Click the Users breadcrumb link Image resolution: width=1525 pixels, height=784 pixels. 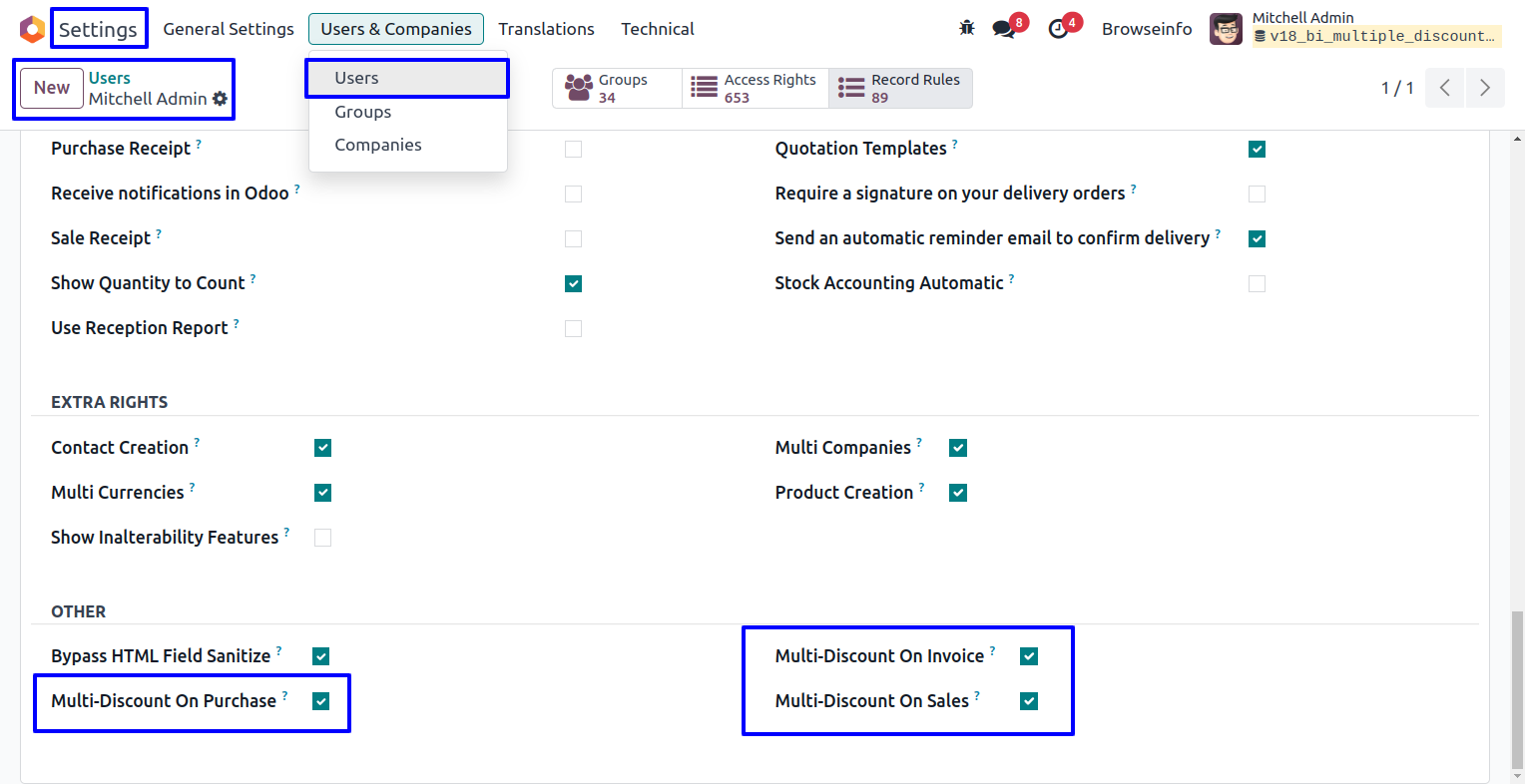(110, 78)
